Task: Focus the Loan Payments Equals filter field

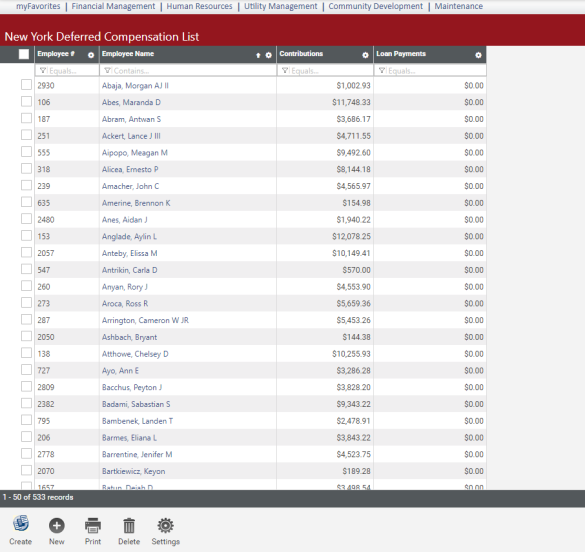Action: 430,70
